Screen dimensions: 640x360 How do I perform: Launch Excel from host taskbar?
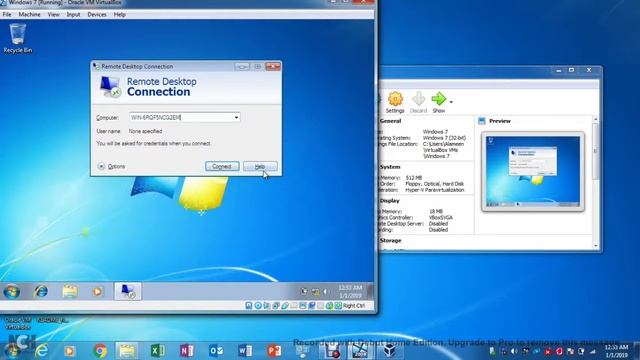[x=158, y=351]
